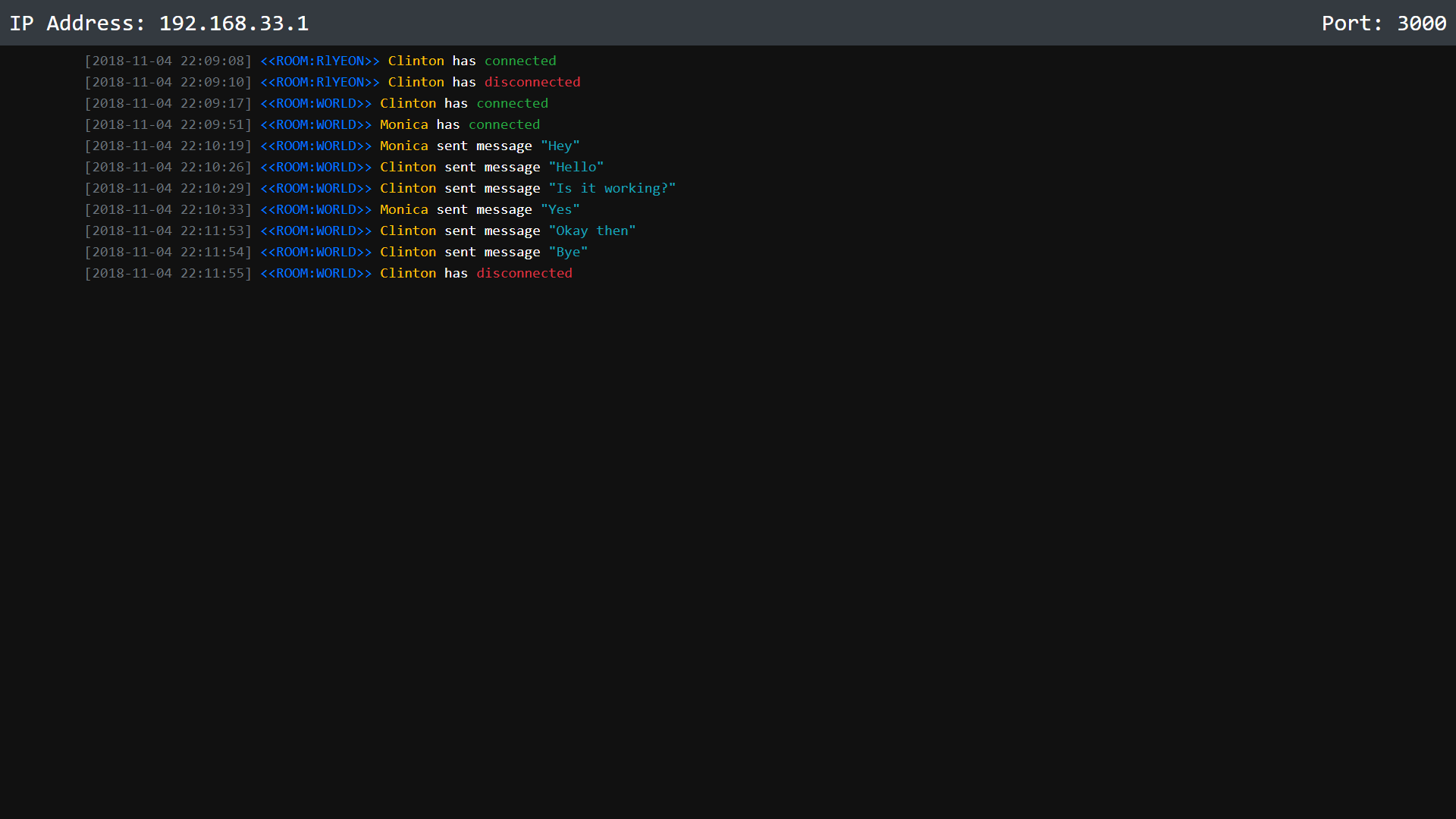Screen dimensions: 1456x819
Task: Click the "Hey" message text
Action: click(x=560, y=146)
